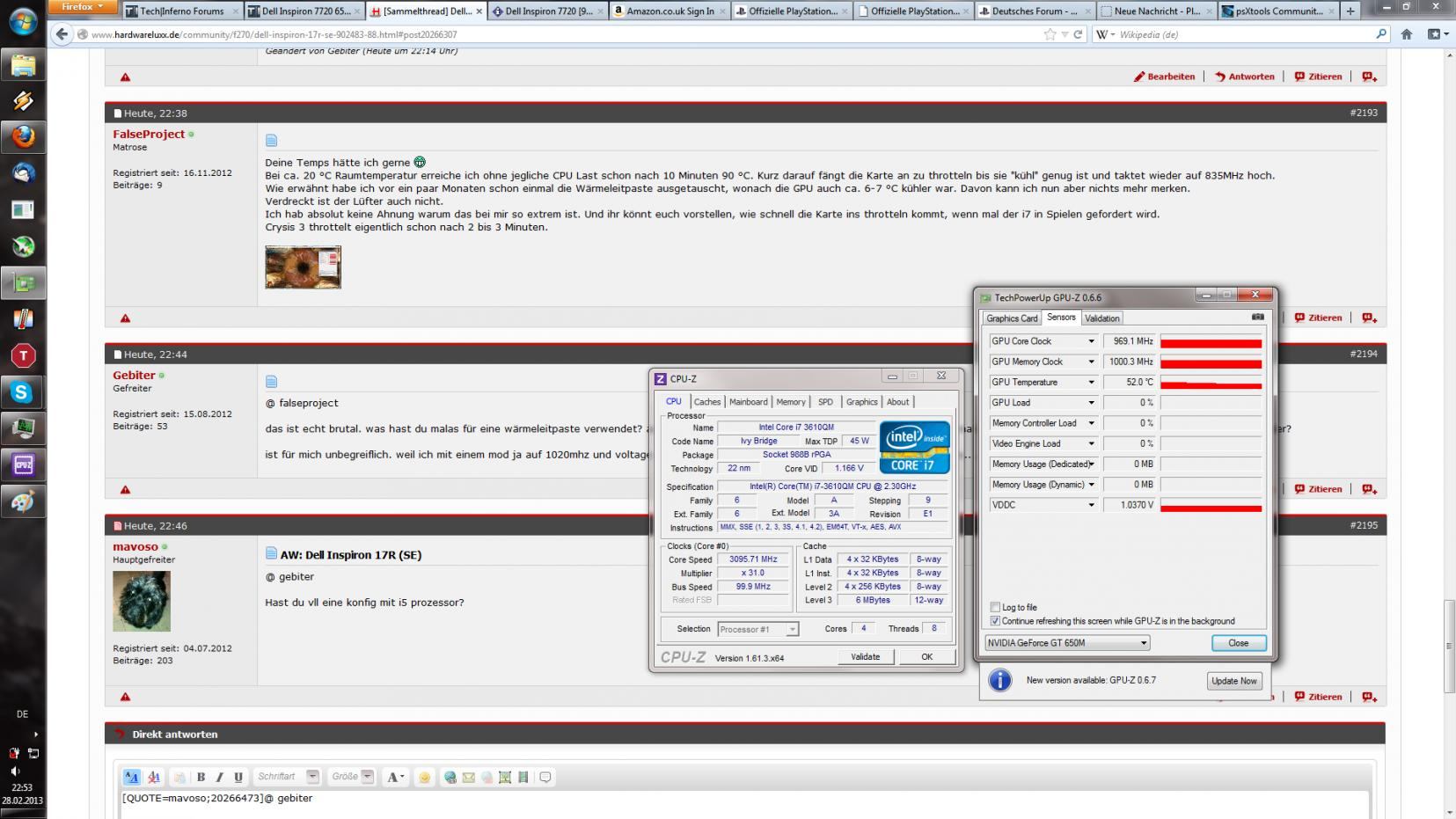Switch to Amazon.co.uk Sign In tab
This screenshot has width=1456, height=819.
[x=669, y=11]
